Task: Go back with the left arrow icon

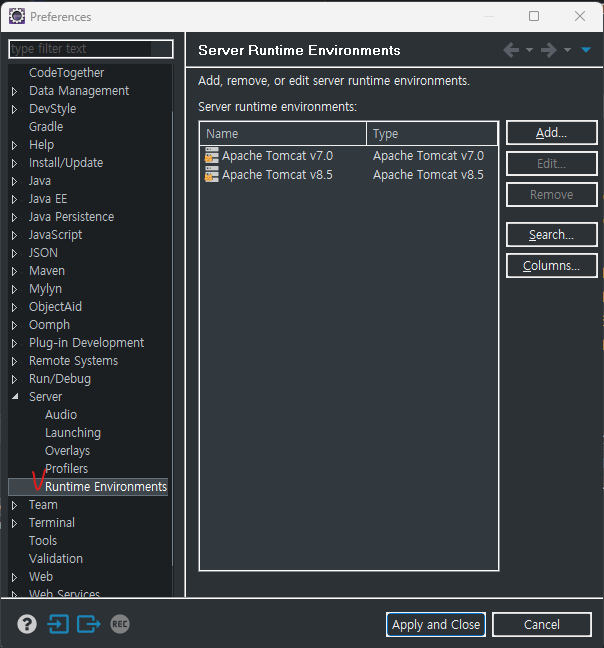Action: (511, 50)
